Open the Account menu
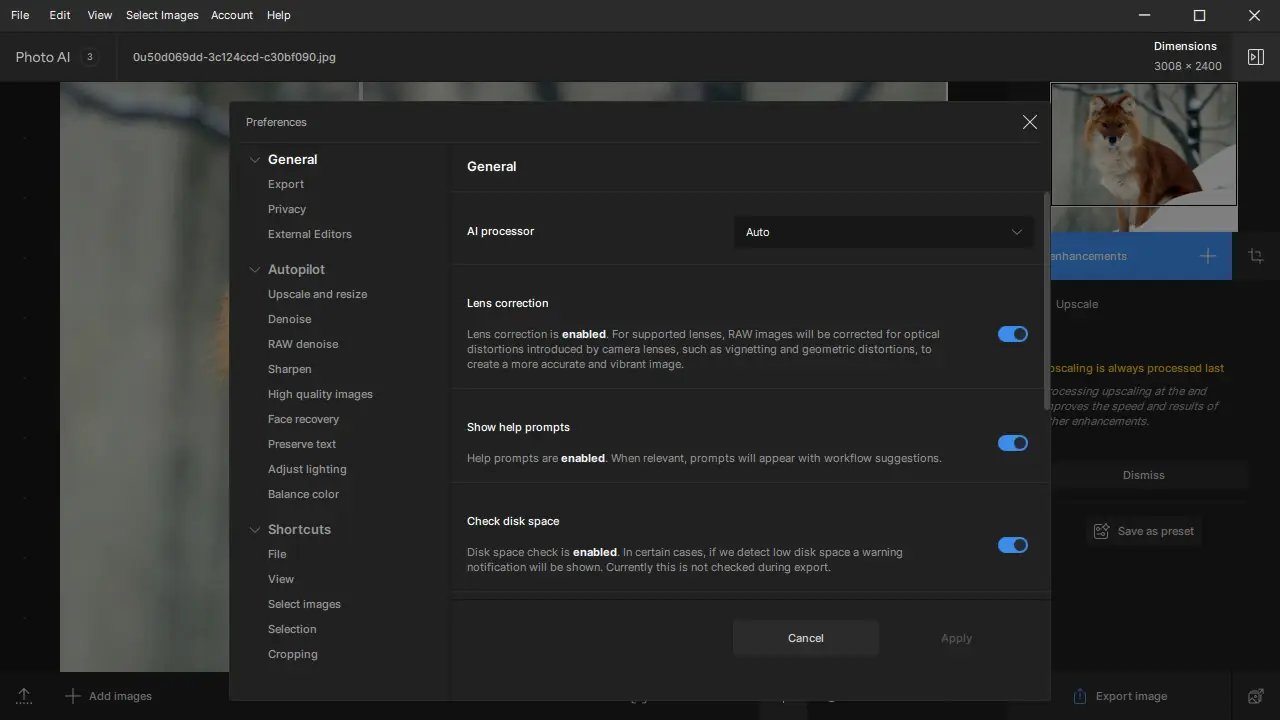 tap(232, 15)
